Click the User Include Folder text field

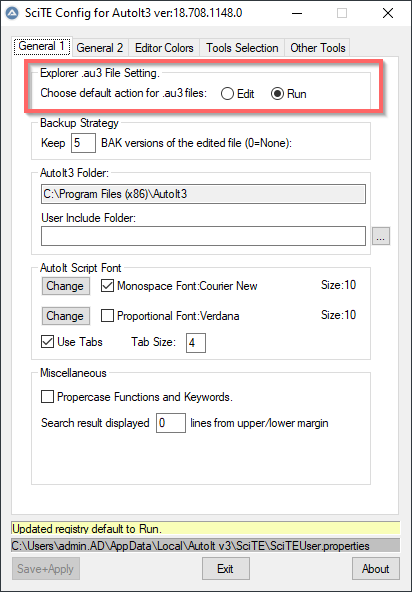(x=203, y=236)
